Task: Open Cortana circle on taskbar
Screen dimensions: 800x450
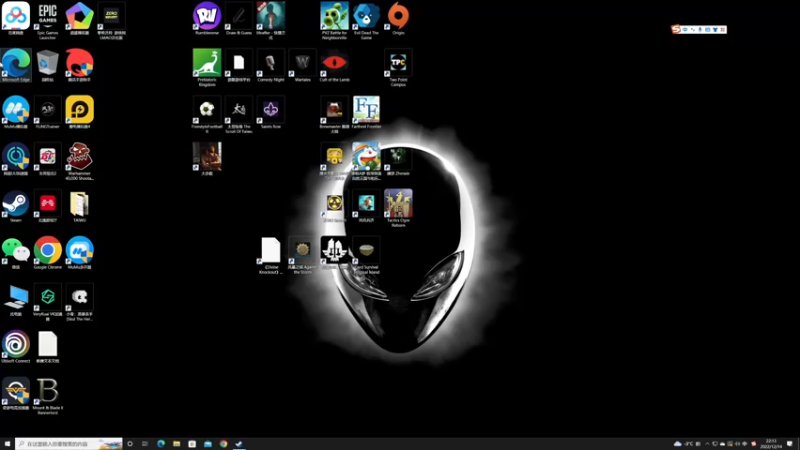Action: (130, 444)
